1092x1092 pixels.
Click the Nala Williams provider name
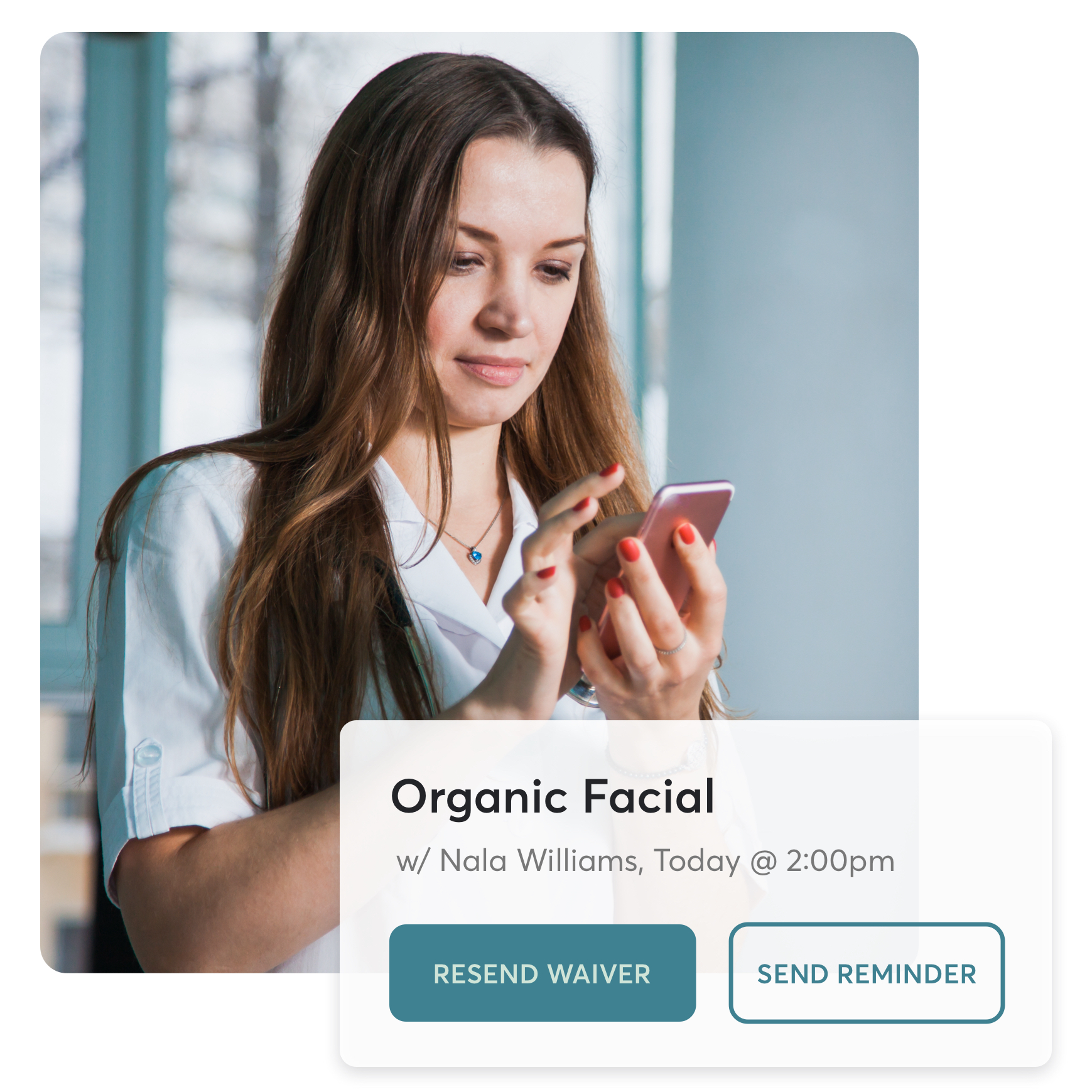(x=541, y=860)
